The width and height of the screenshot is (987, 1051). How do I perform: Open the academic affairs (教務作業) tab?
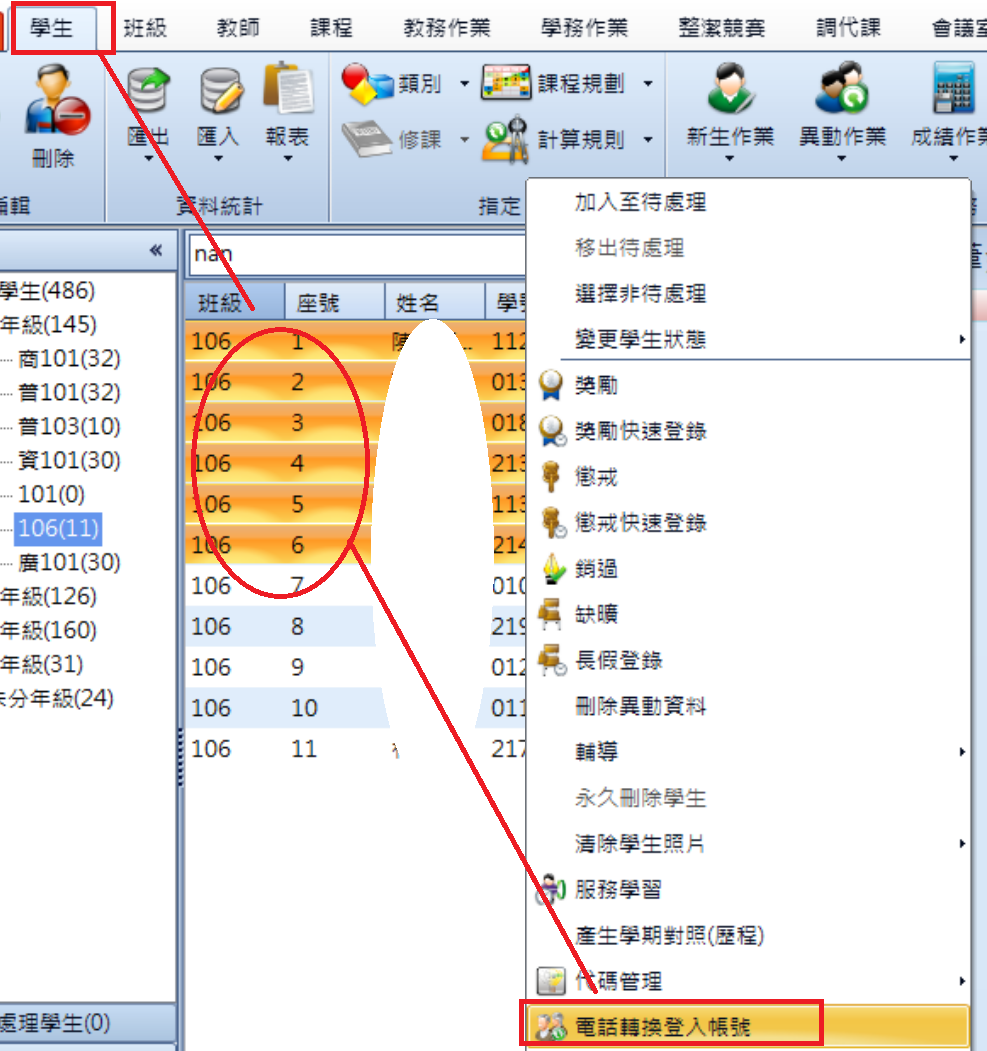tap(447, 28)
